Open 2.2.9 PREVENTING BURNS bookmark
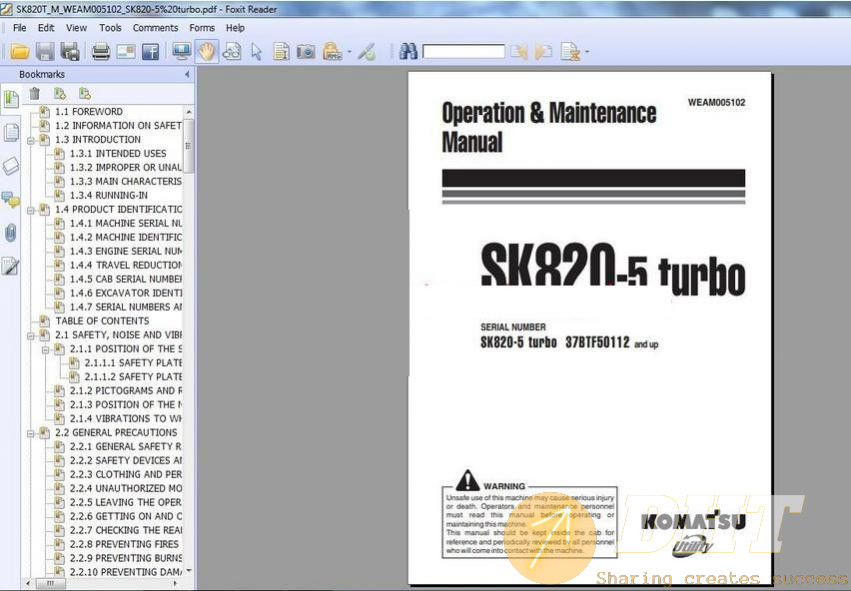 point(126,558)
